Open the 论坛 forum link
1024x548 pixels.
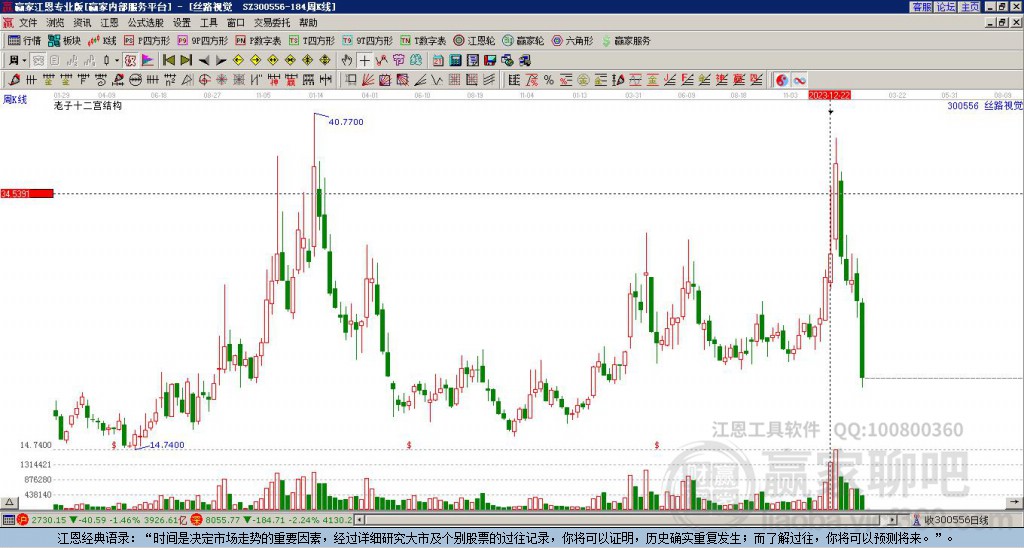point(946,7)
